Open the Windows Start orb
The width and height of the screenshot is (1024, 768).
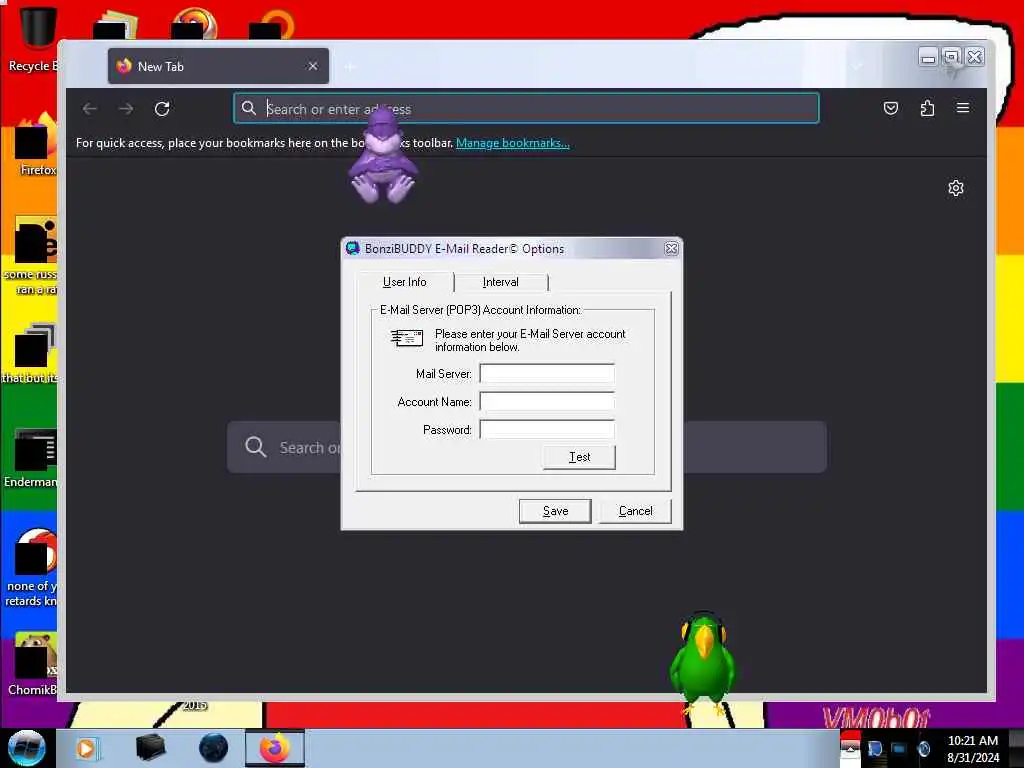tap(27, 748)
